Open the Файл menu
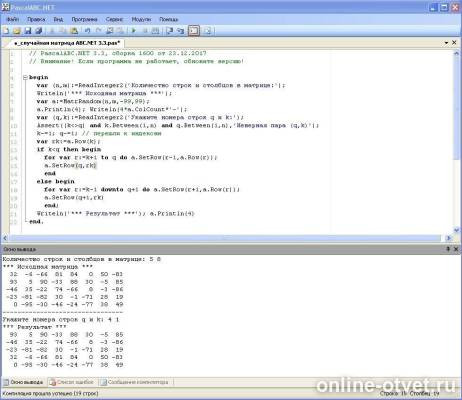The height and width of the screenshot is (400, 462). tap(13, 19)
